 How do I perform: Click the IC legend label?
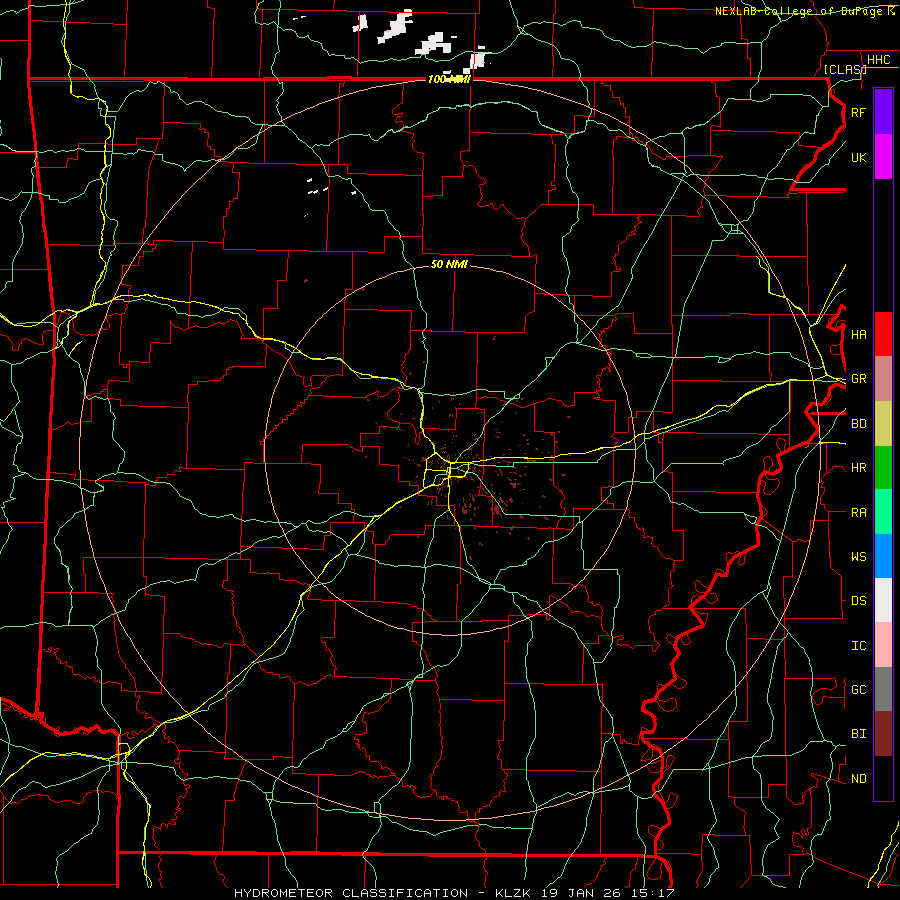858,646
